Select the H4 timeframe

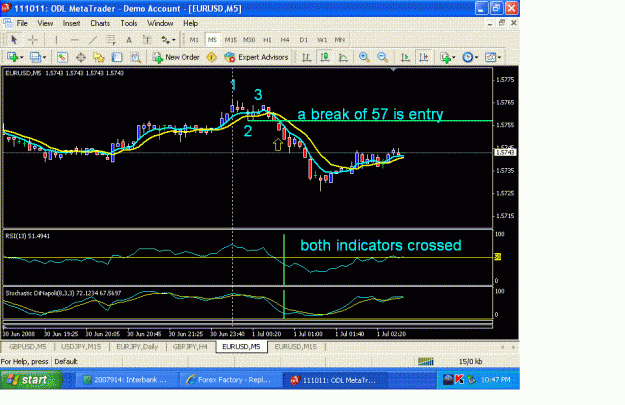(285, 40)
